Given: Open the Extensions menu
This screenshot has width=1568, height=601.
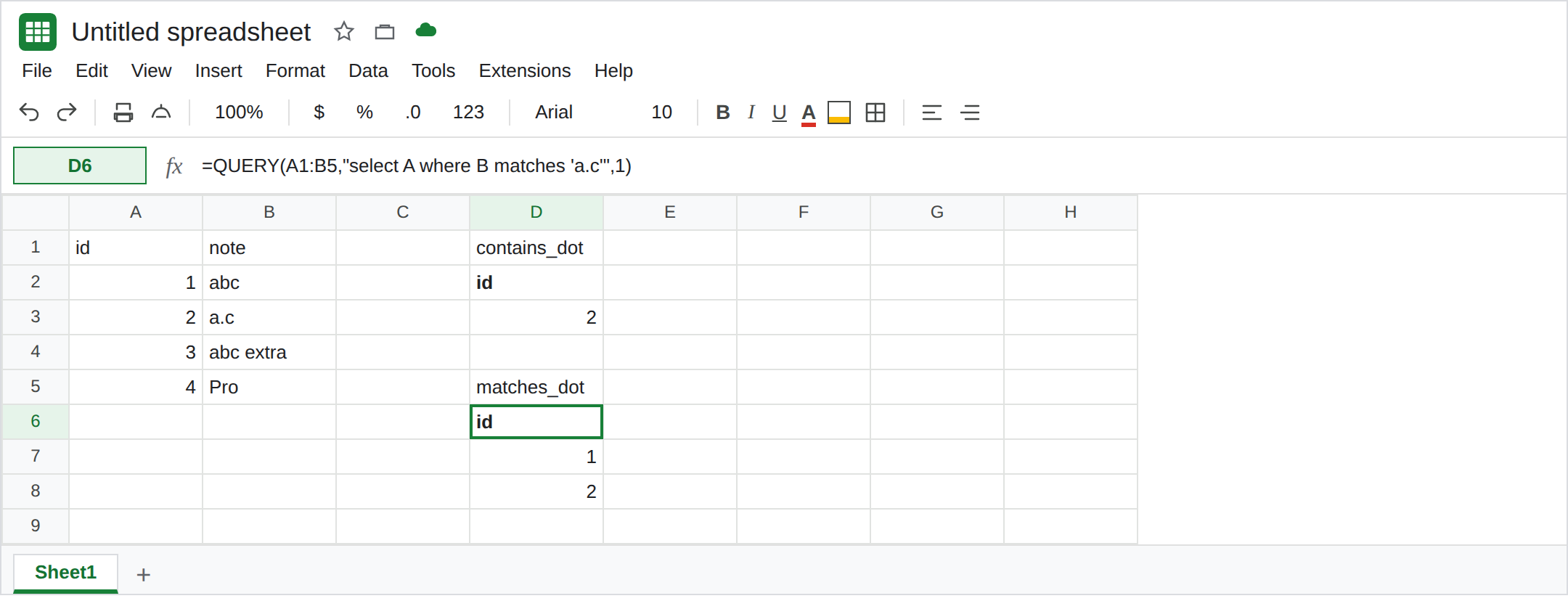Looking at the screenshot, I should click(x=525, y=70).
